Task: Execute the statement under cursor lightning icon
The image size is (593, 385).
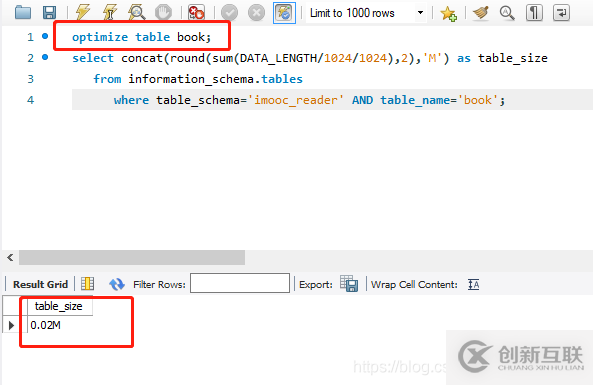Action: click(x=110, y=12)
